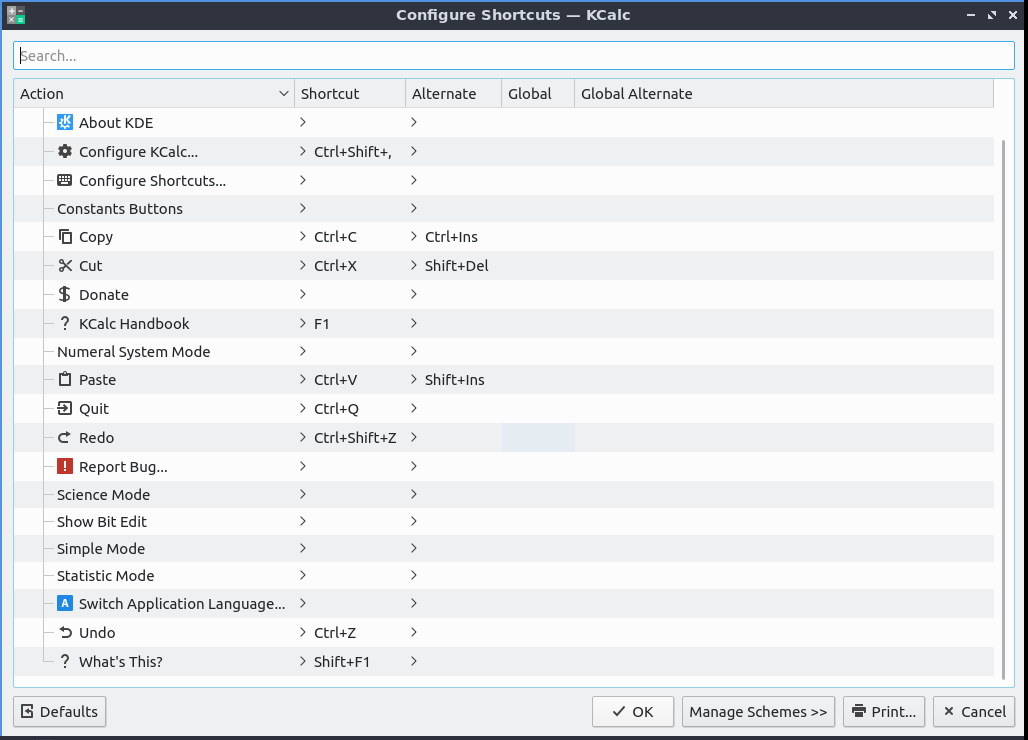Reset shortcuts with the Defaults button
The width and height of the screenshot is (1028, 740).
click(x=59, y=712)
